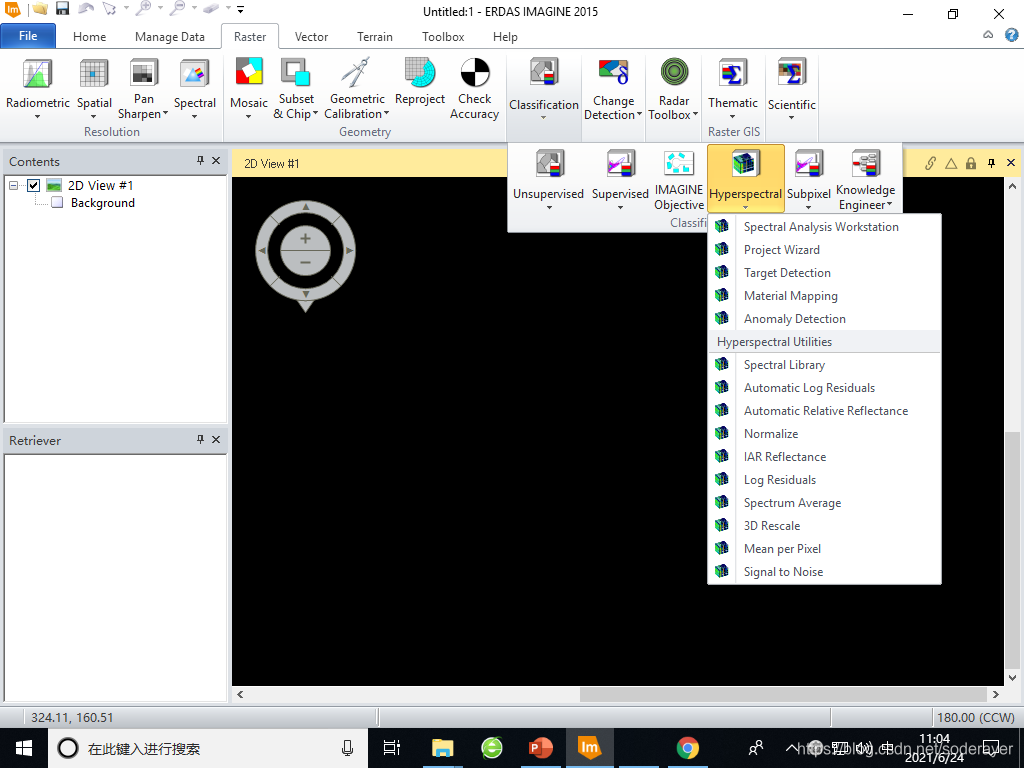Viewport: 1024px width, 768px height.
Task: Click the Scientific tool icon
Action: 792,73
